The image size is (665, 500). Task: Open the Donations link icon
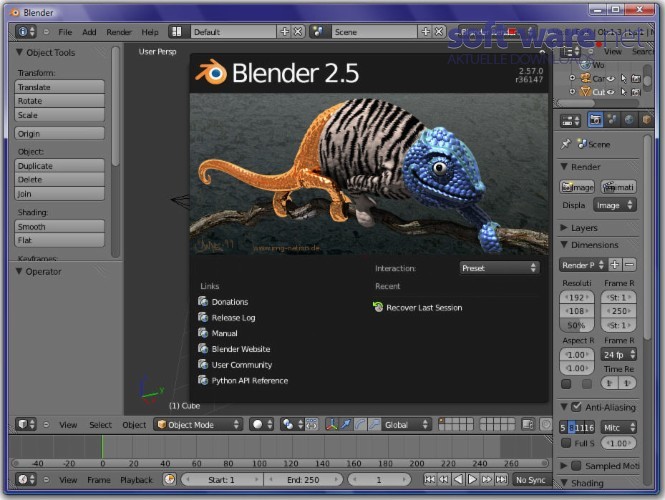coord(203,302)
